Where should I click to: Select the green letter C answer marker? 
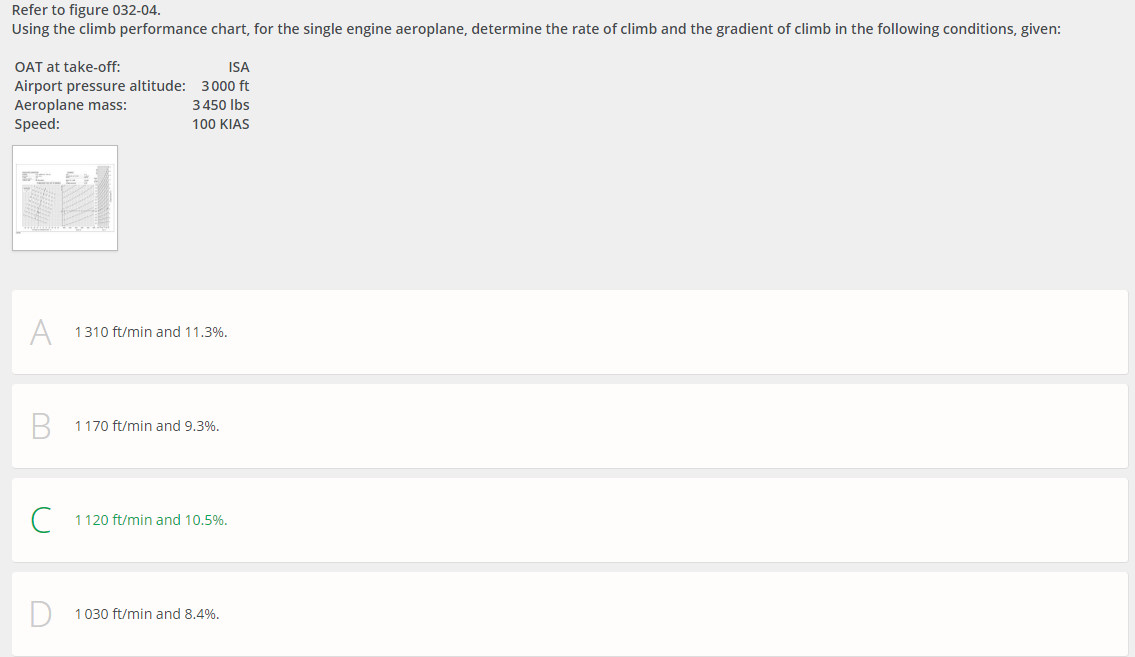41,520
